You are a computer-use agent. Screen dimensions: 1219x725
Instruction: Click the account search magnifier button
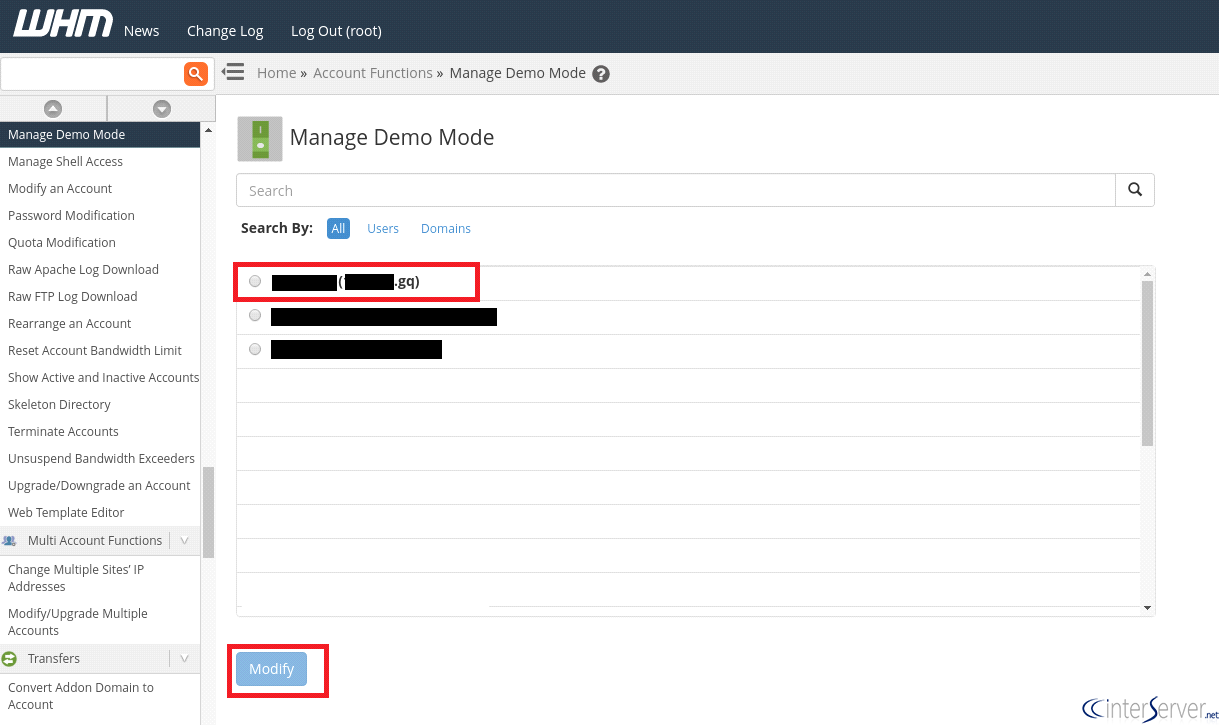(x=1135, y=190)
